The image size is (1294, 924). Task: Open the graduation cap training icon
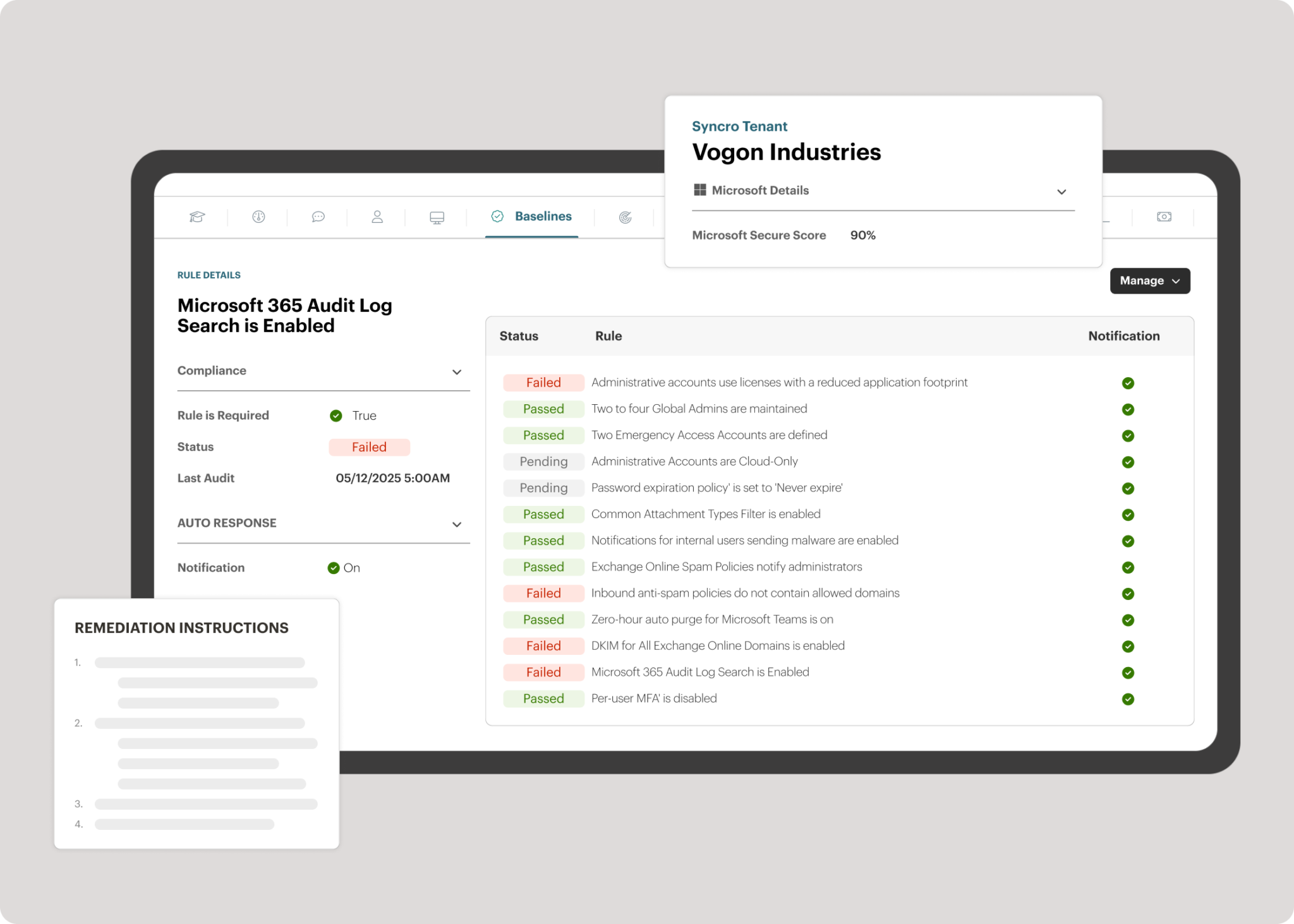pos(197,217)
